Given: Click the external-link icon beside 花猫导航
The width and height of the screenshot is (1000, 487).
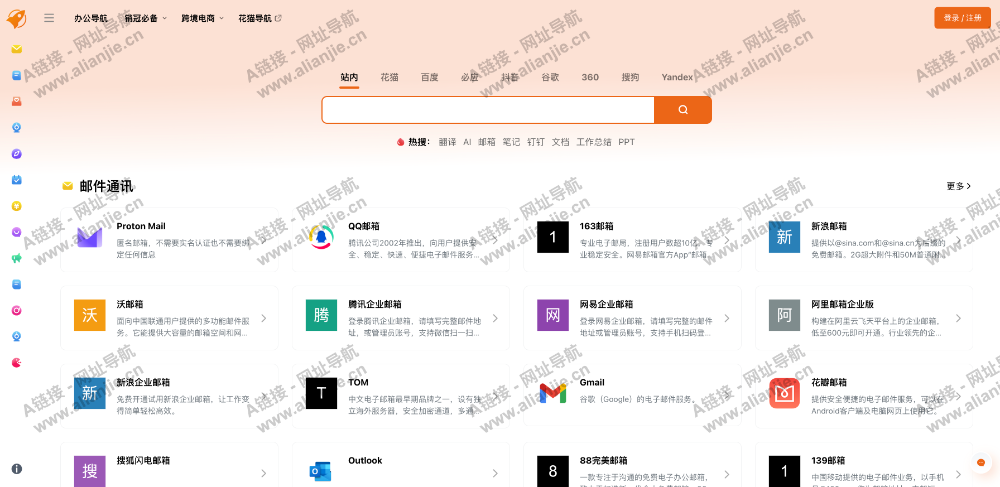Looking at the screenshot, I should click(278, 18).
